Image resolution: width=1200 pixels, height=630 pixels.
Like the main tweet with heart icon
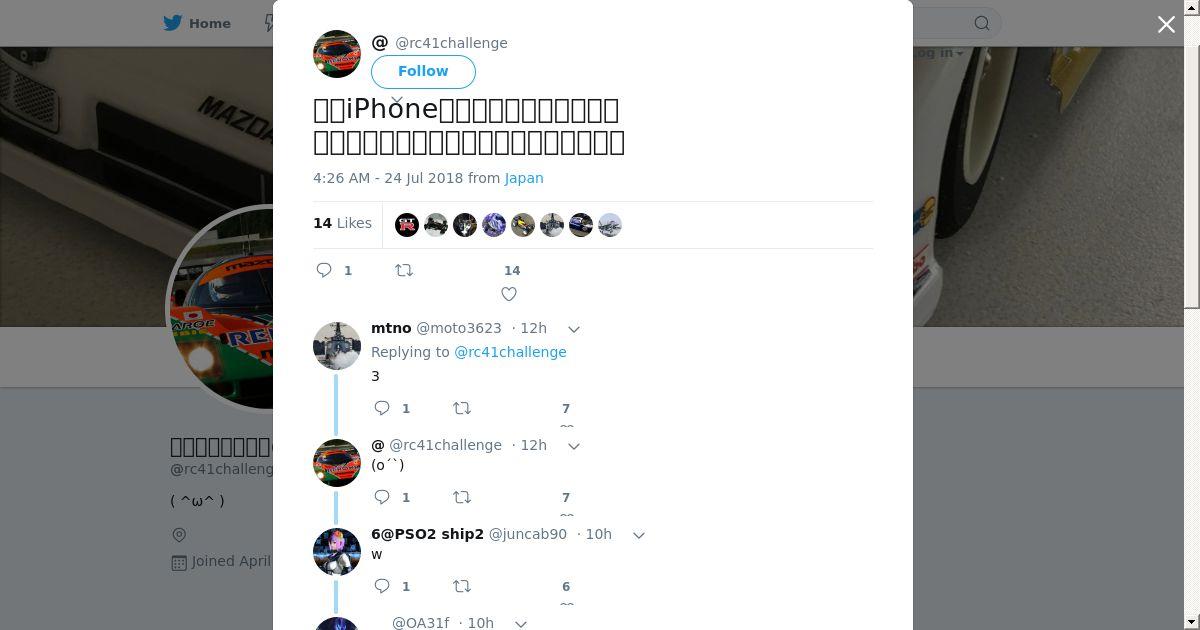(509, 294)
